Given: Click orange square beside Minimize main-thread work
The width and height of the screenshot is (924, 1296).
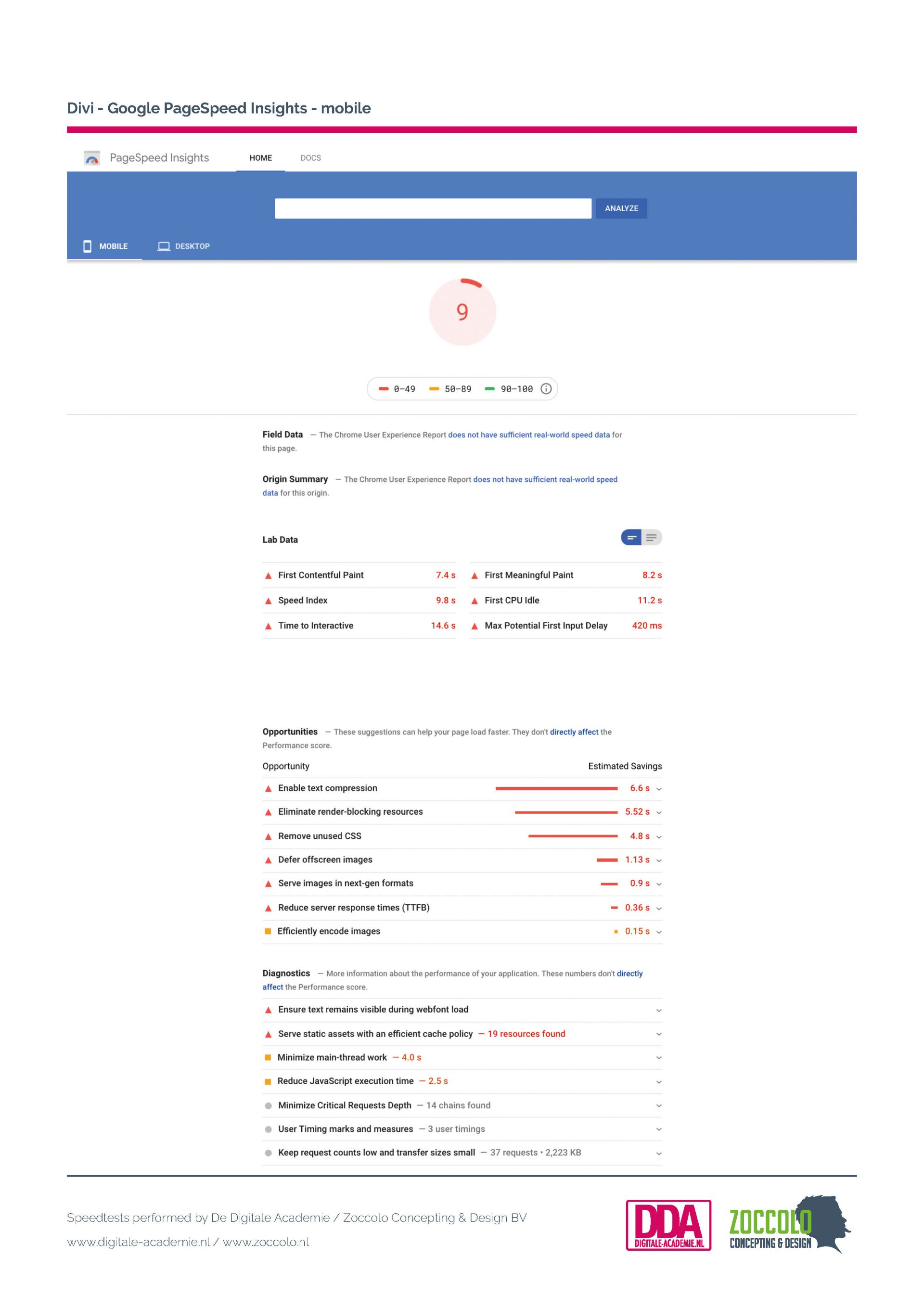Looking at the screenshot, I should click(x=268, y=1058).
